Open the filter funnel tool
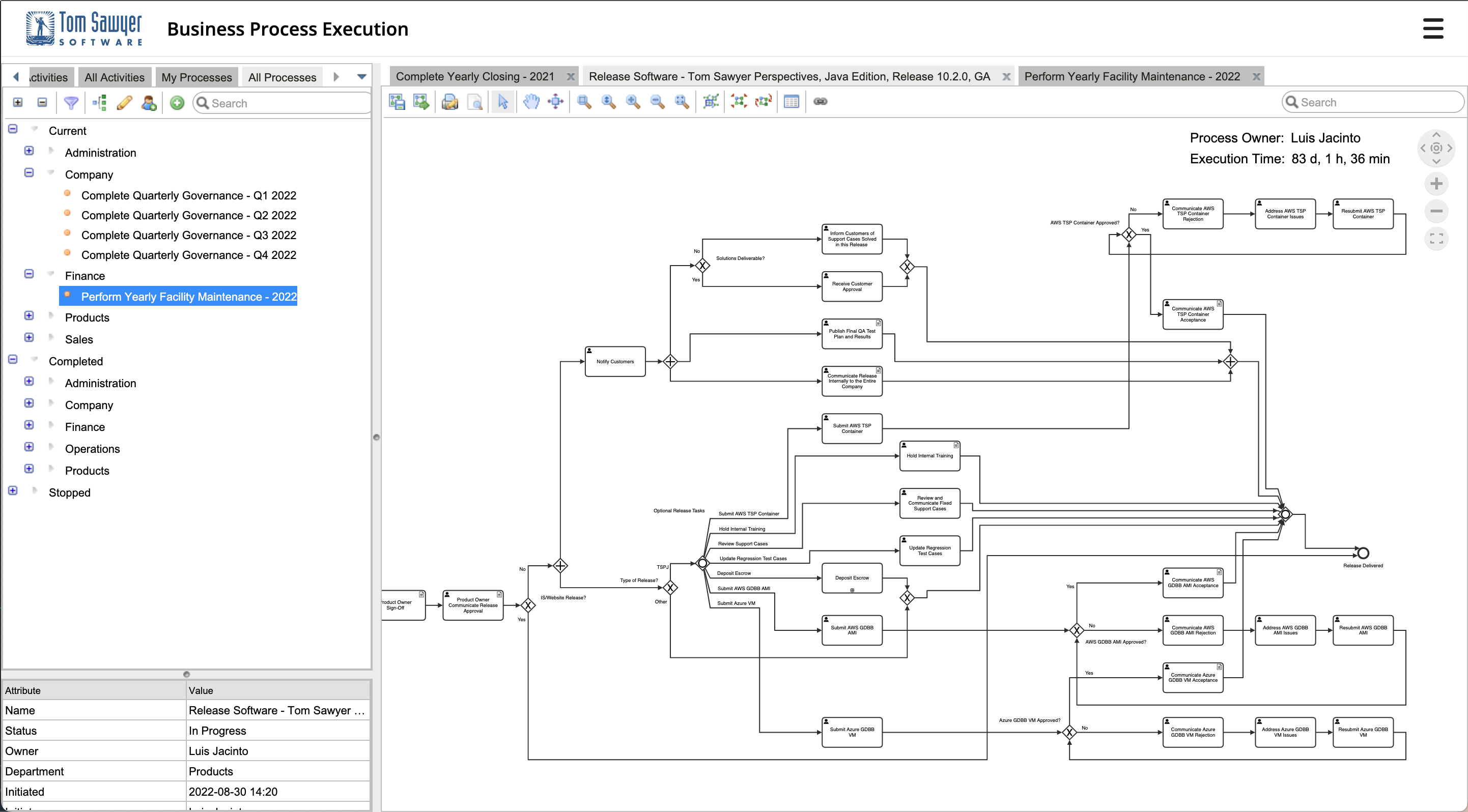The width and height of the screenshot is (1468, 812). [71, 102]
